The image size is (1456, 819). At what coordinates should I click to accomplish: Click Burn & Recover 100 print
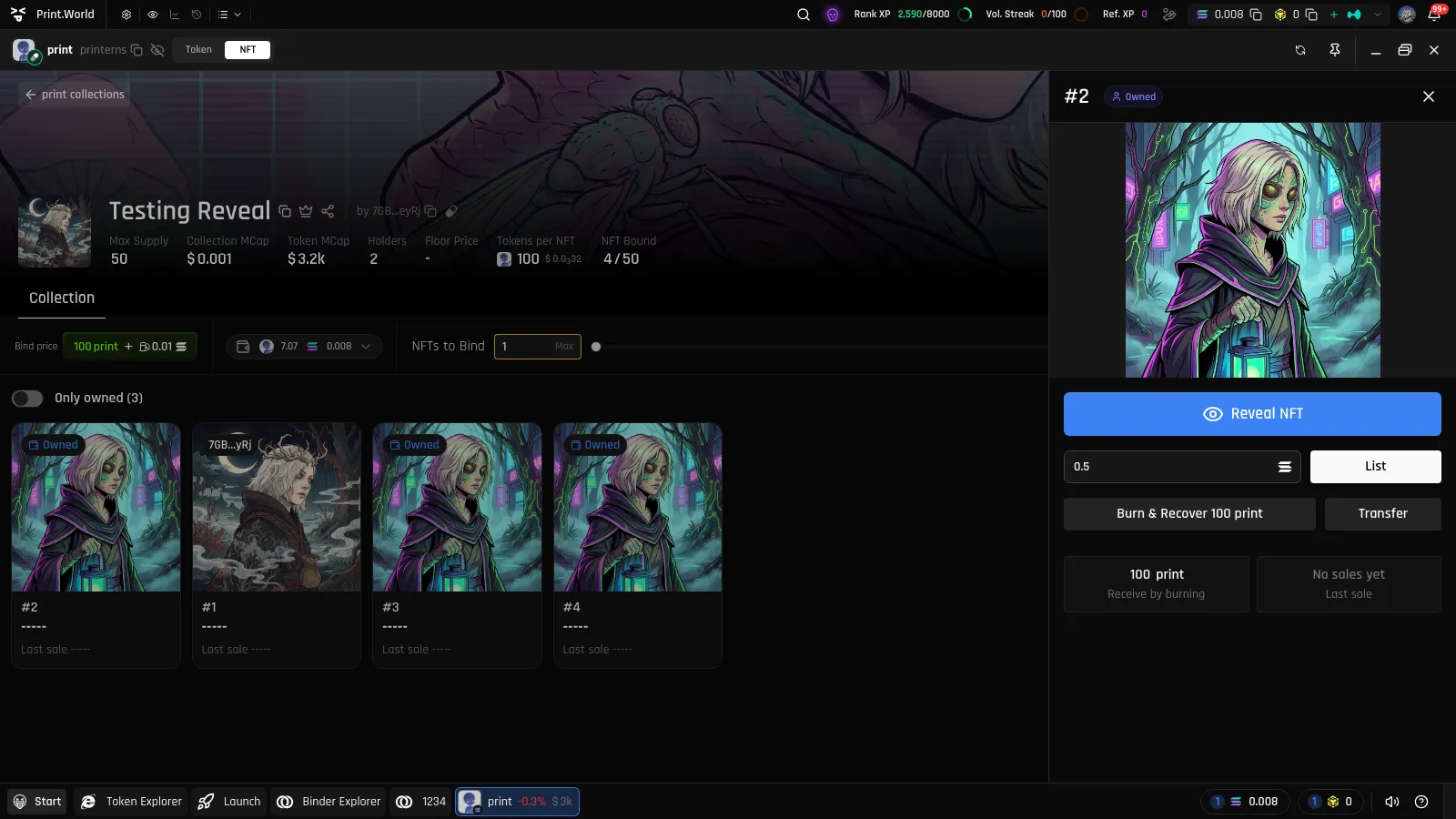coord(1189,514)
